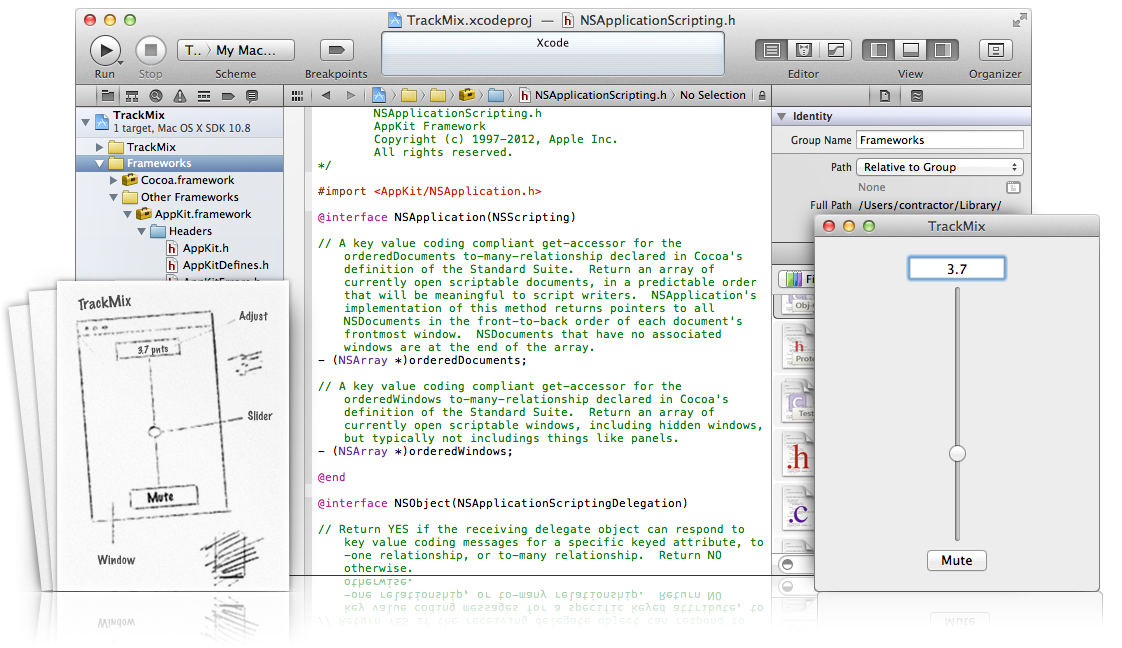Click the Stop button in the toolbar

pos(150,51)
